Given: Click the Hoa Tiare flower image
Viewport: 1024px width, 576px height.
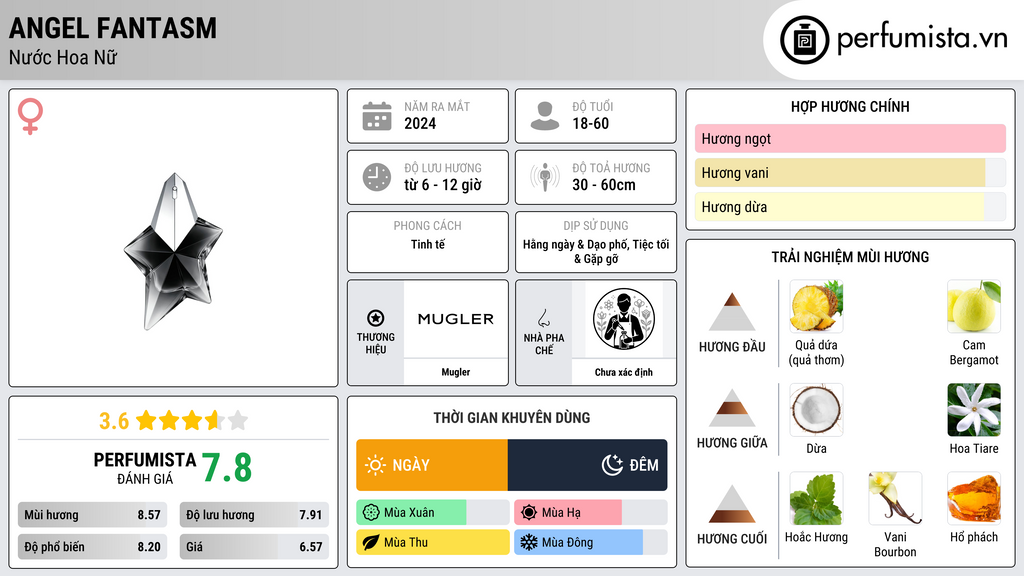Looking at the screenshot, I should coord(974,409).
